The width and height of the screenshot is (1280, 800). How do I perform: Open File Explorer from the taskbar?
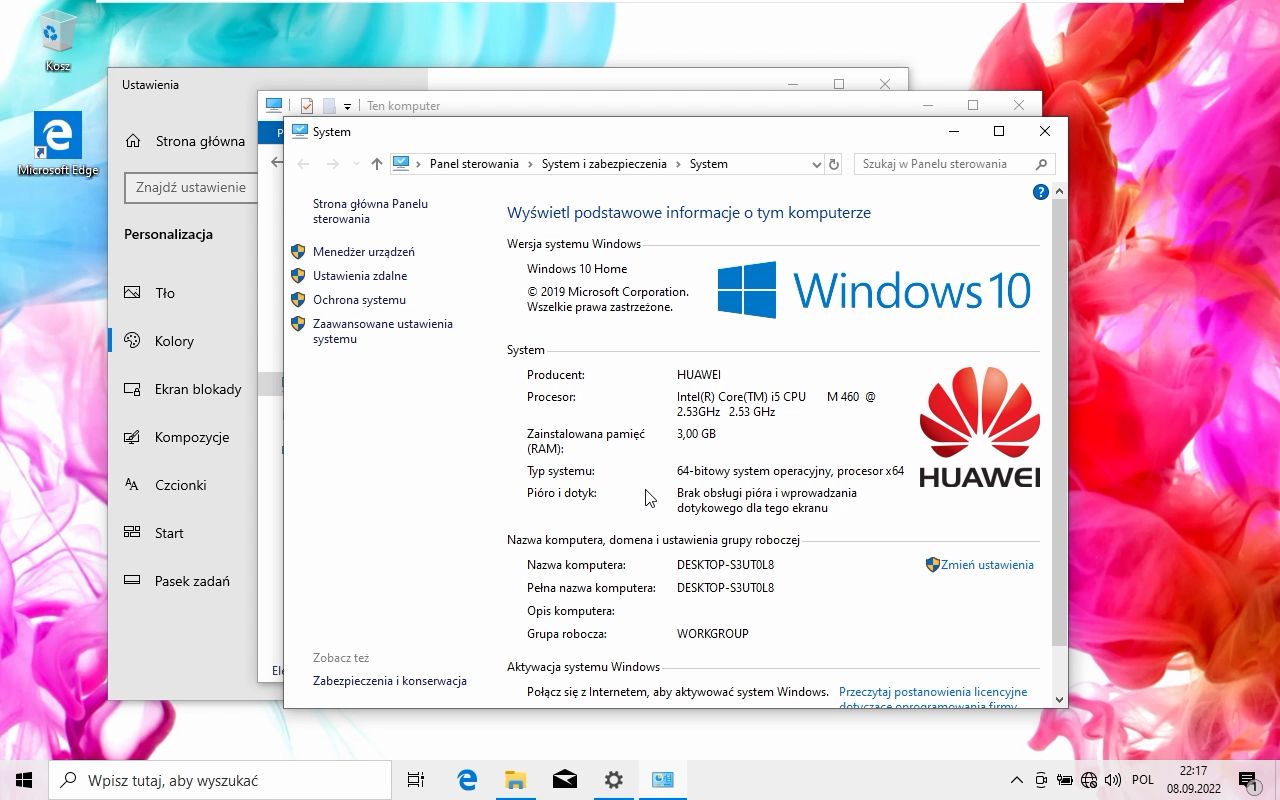point(515,780)
